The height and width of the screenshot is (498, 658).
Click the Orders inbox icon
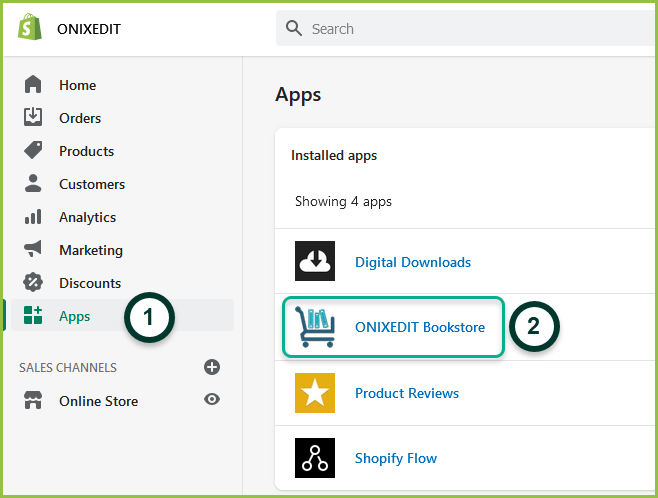pyautogui.click(x=33, y=117)
